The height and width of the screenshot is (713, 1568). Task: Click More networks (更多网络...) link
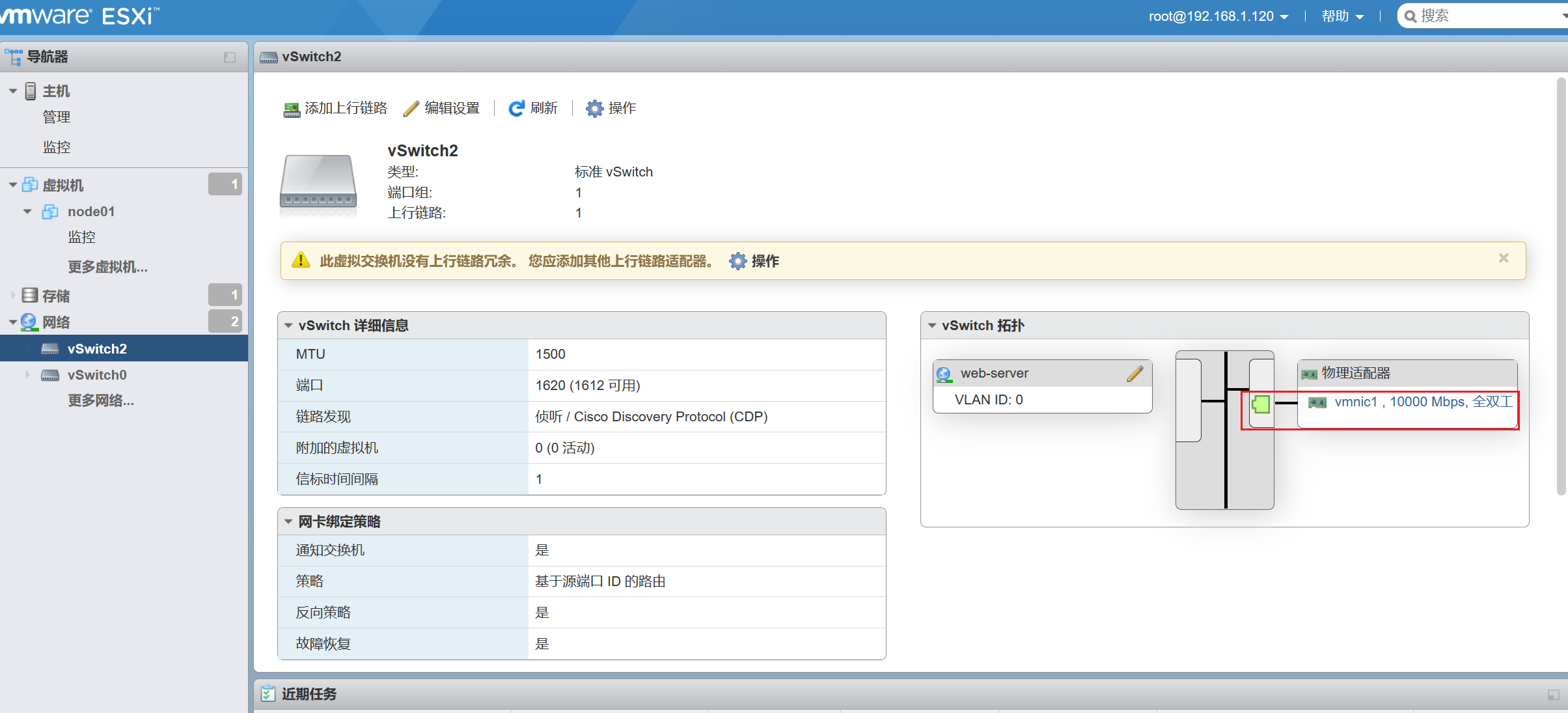point(101,400)
